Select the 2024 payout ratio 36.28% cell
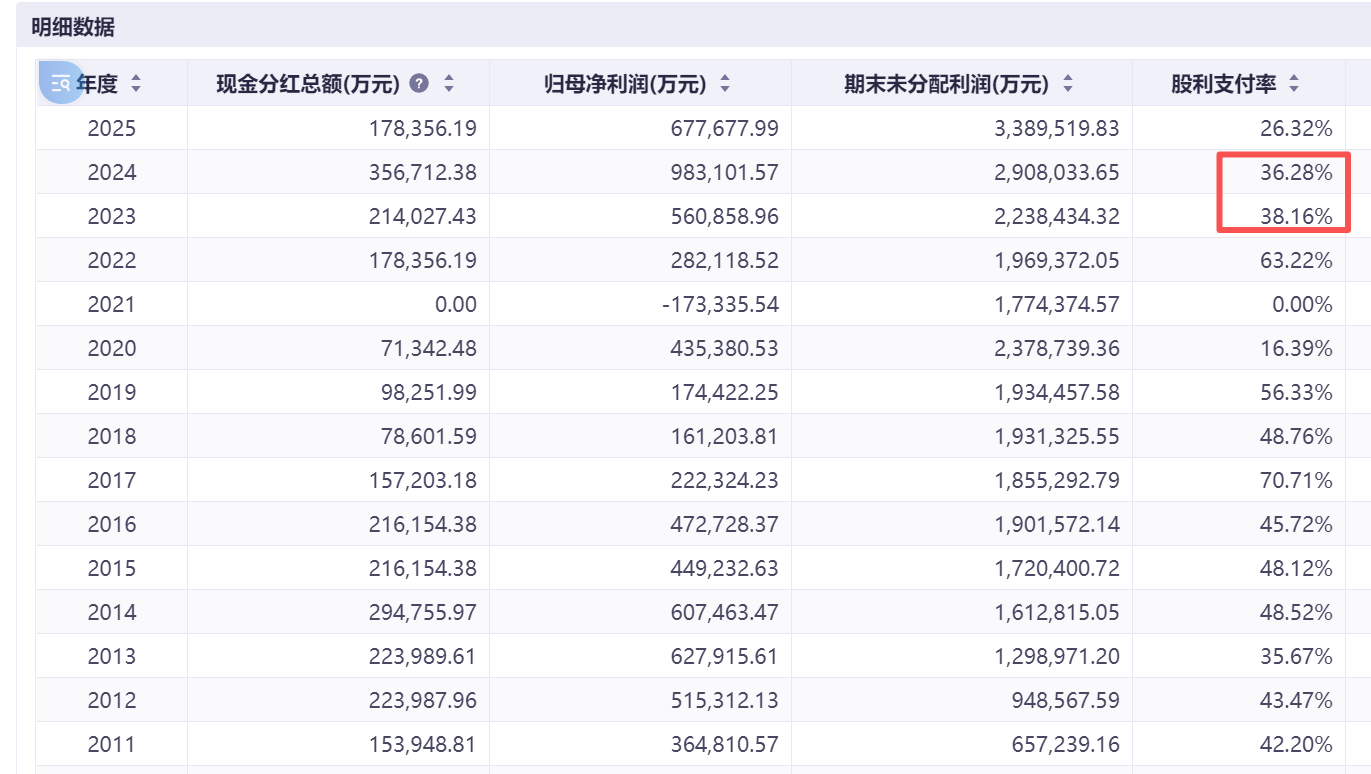The width and height of the screenshot is (1371, 774). coord(1296,172)
